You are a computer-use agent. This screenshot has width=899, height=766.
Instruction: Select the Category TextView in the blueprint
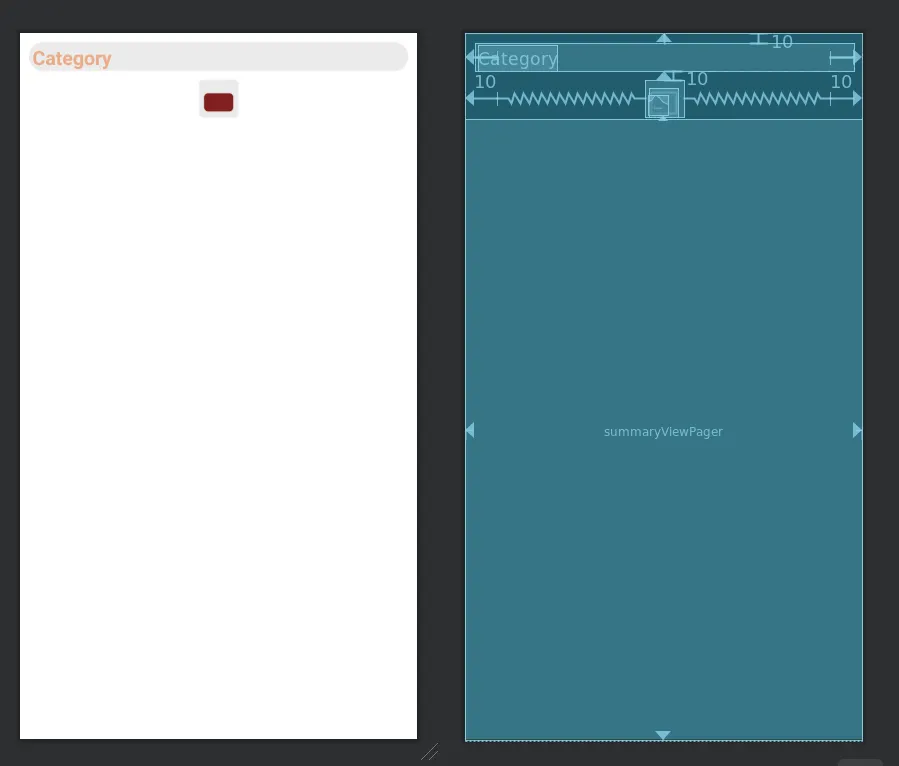517,58
